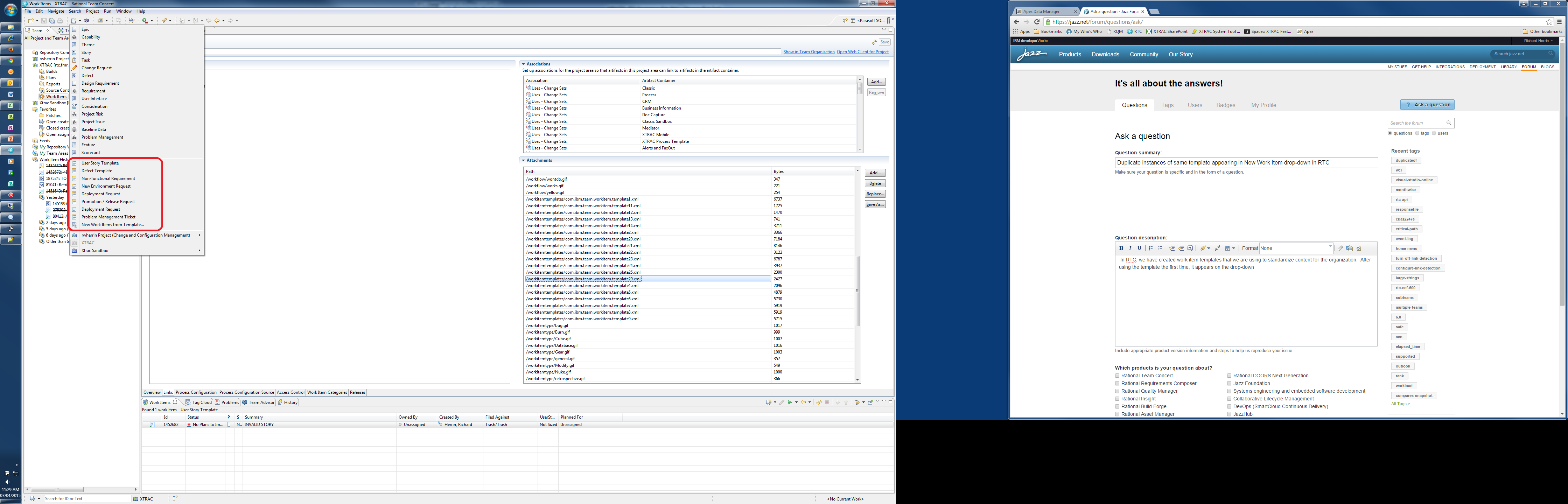Click the run query toolbar icon
The width and height of the screenshot is (1568, 504).
pos(146,21)
